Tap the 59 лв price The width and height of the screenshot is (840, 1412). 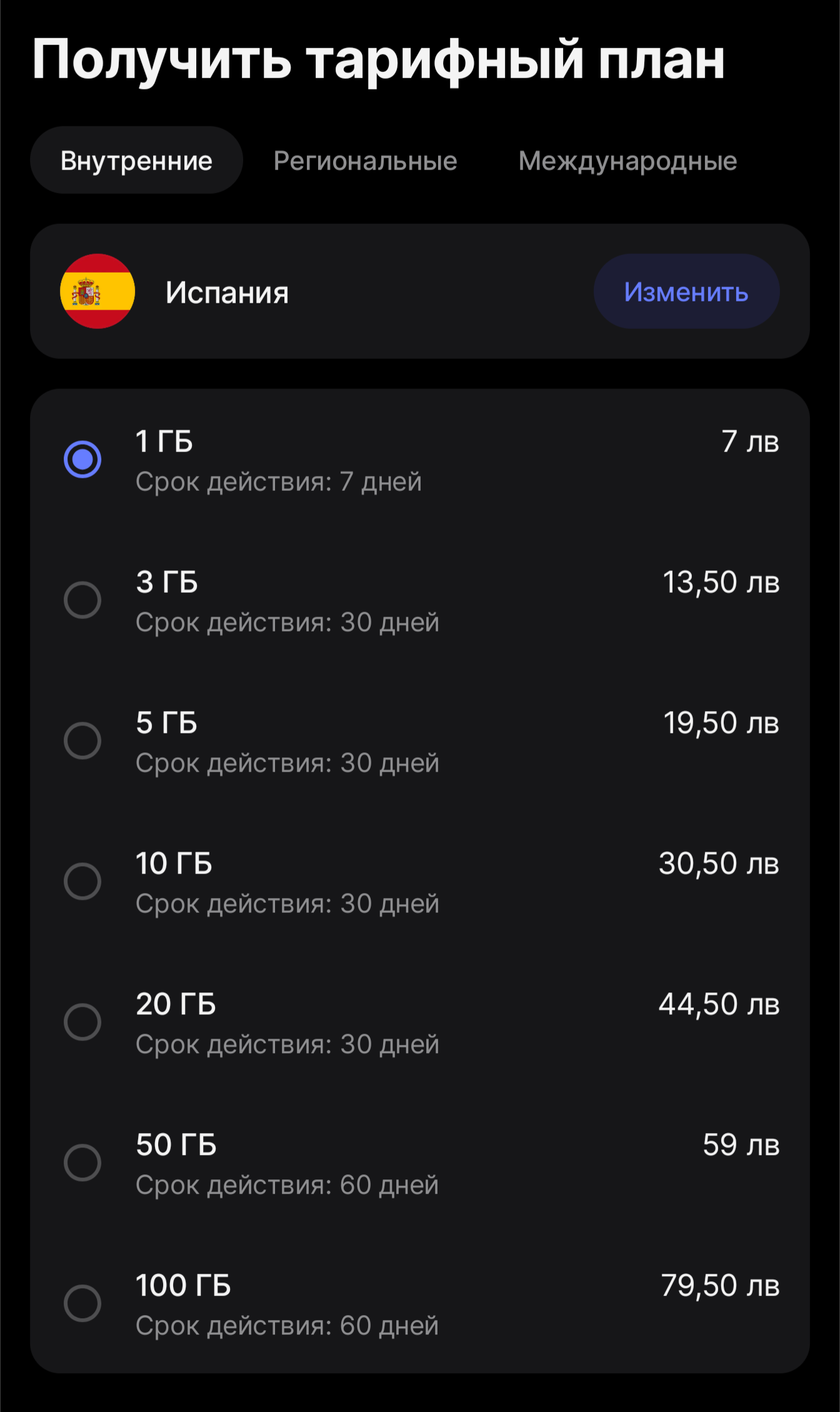[x=741, y=1145]
